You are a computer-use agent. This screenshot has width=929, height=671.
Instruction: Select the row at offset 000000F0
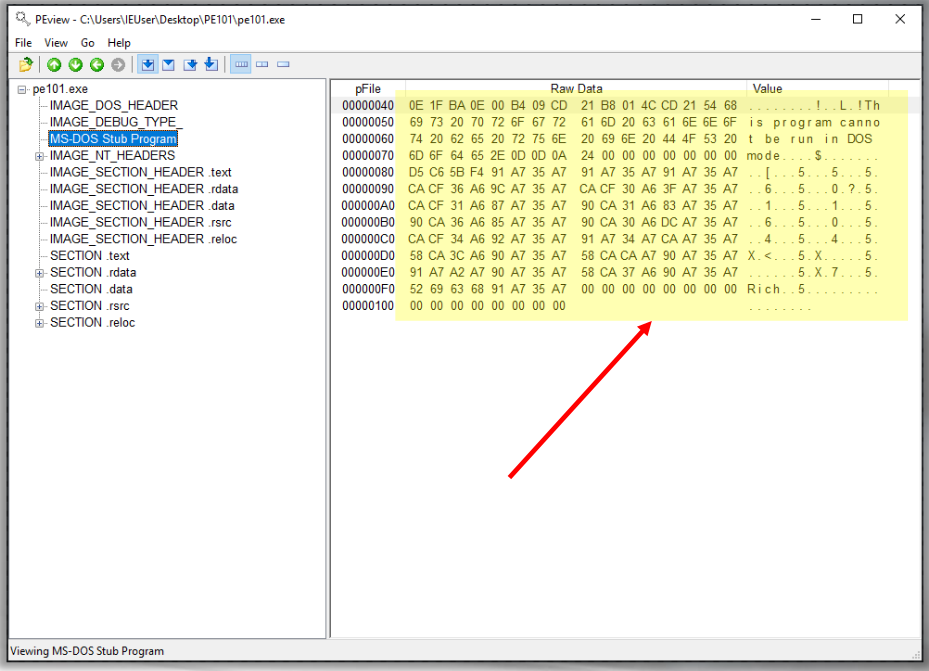pos(625,289)
